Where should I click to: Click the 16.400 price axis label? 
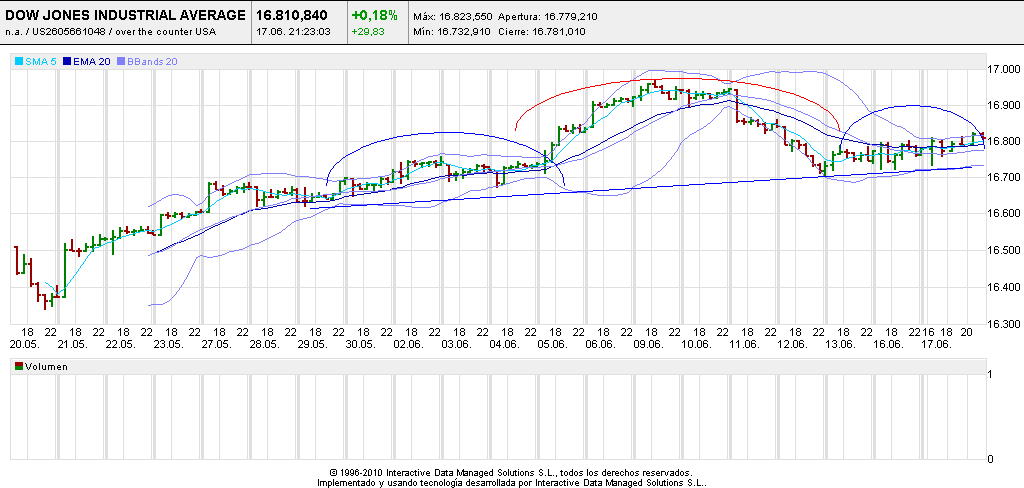(x=1004, y=287)
